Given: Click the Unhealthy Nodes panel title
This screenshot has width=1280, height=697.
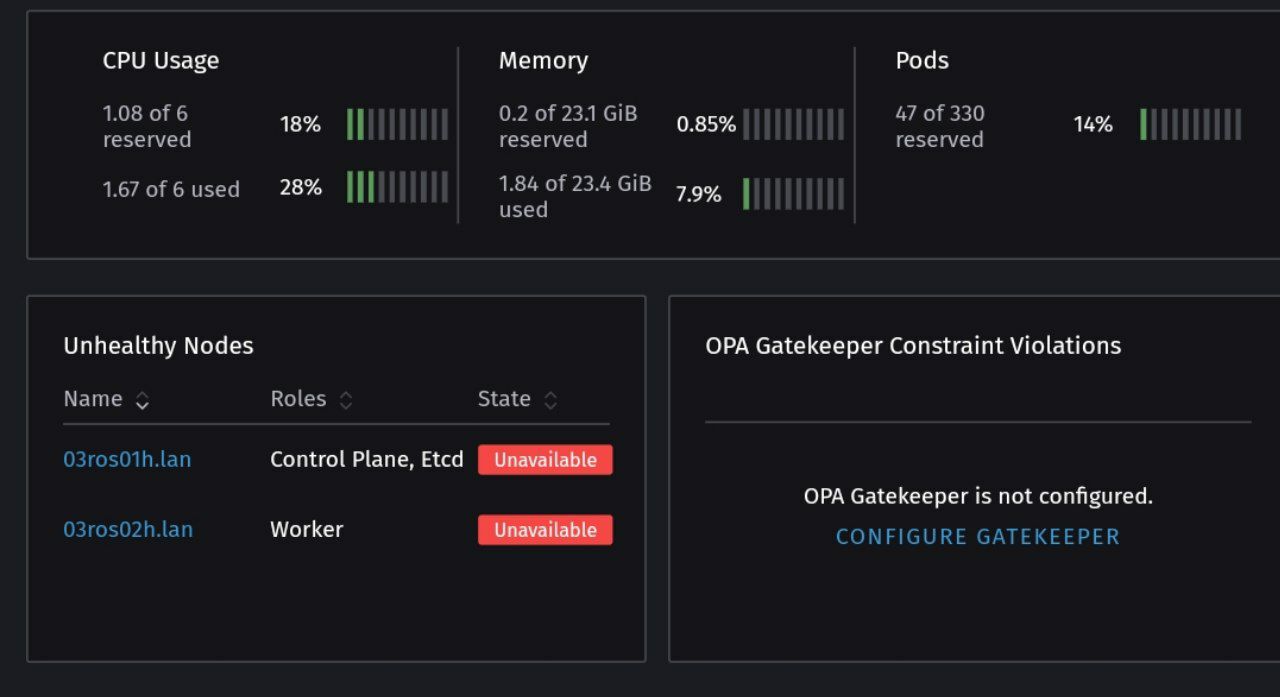Looking at the screenshot, I should coord(158,346).
